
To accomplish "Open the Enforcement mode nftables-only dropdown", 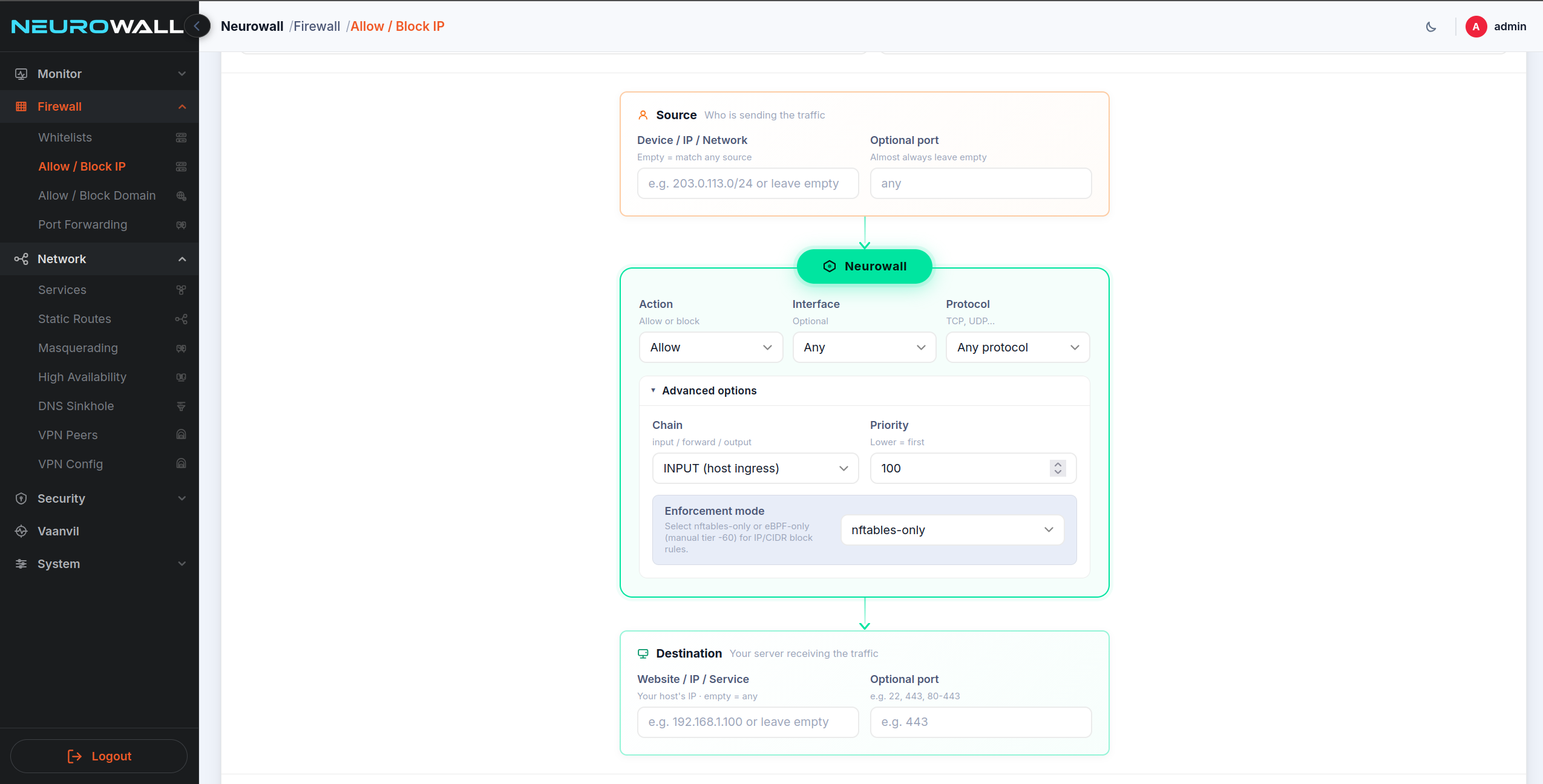I will click(952, 530).
